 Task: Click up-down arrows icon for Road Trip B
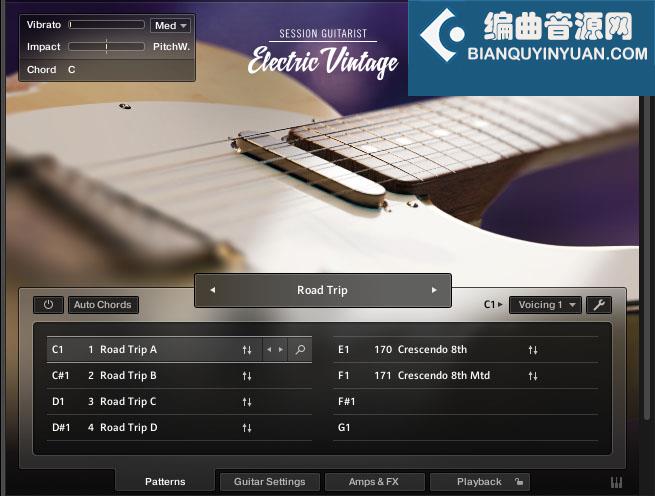click(x=247, y=376)
